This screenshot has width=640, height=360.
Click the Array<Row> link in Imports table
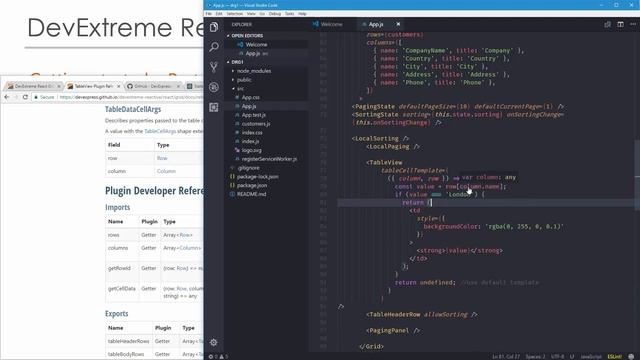click(x=178, y=235)
